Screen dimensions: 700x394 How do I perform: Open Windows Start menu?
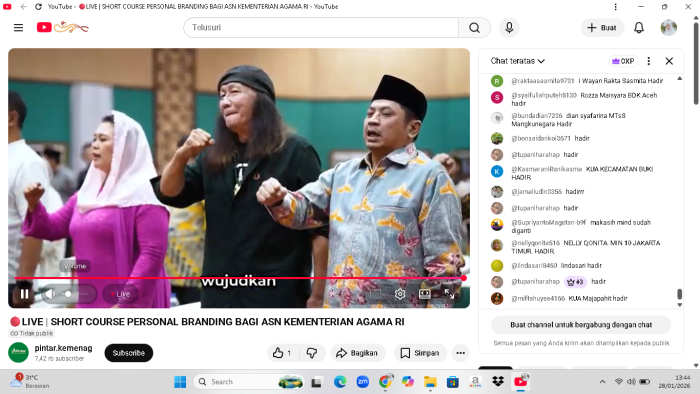(x=180, y=382)
